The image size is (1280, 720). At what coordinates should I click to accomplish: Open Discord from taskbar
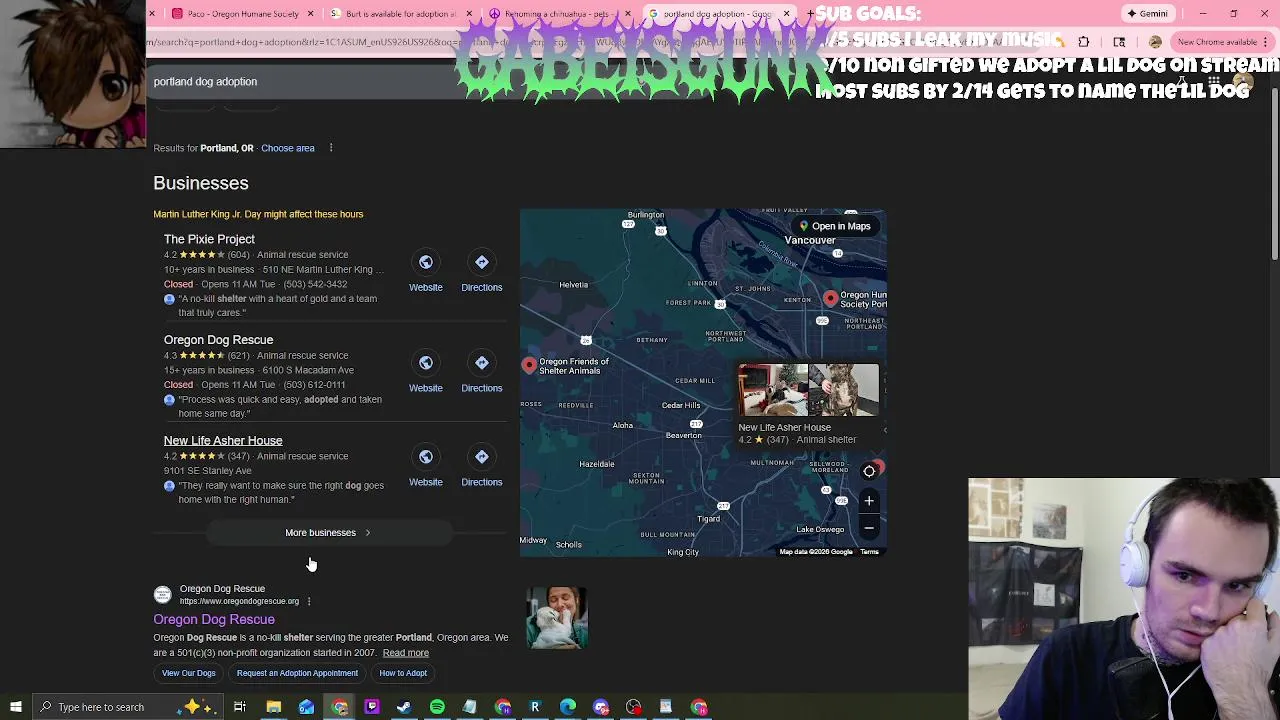point(601,707)
